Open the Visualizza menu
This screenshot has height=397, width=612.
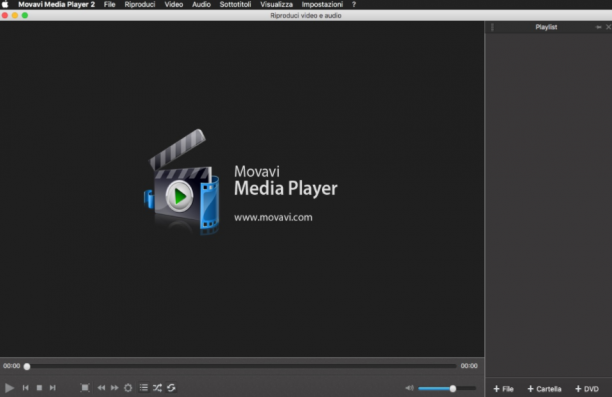click(x=276, y=4)
